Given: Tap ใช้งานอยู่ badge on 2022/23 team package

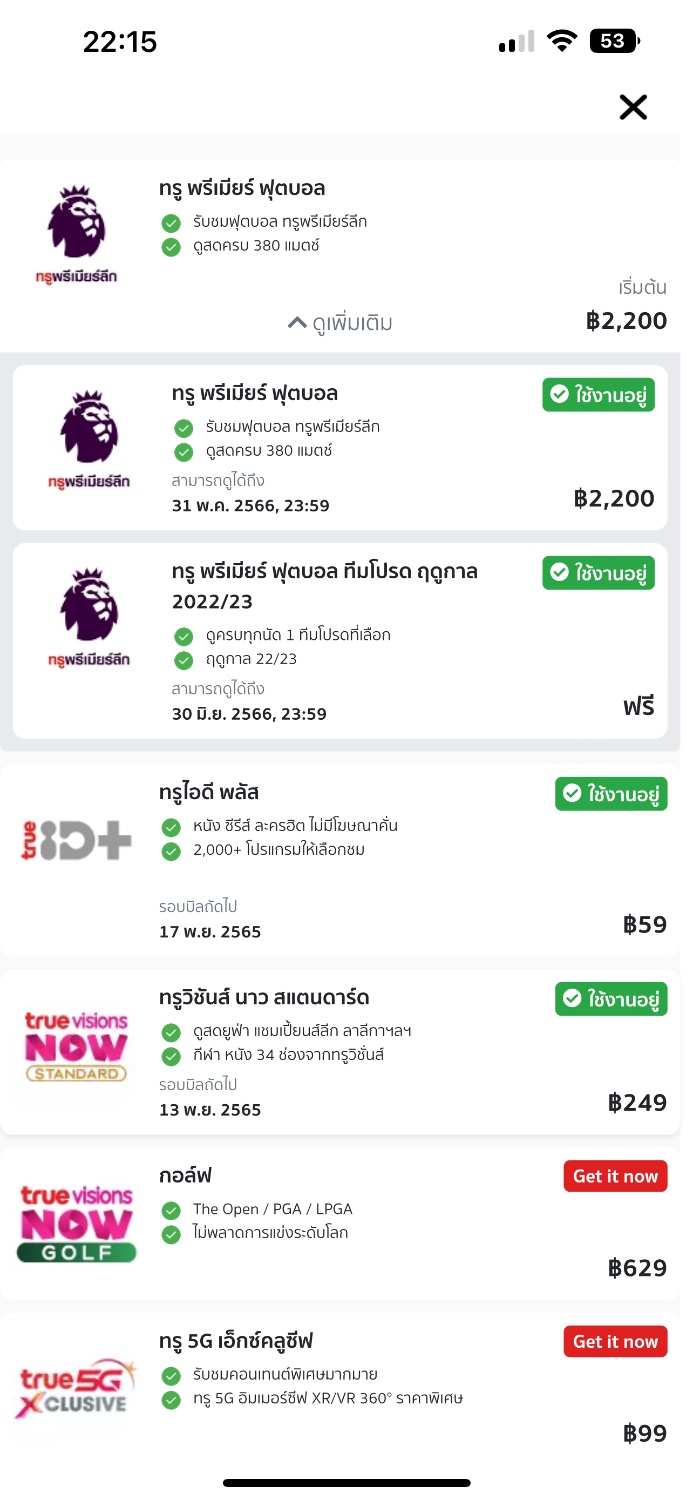Looking at the screenshot, I should (599, 573).
